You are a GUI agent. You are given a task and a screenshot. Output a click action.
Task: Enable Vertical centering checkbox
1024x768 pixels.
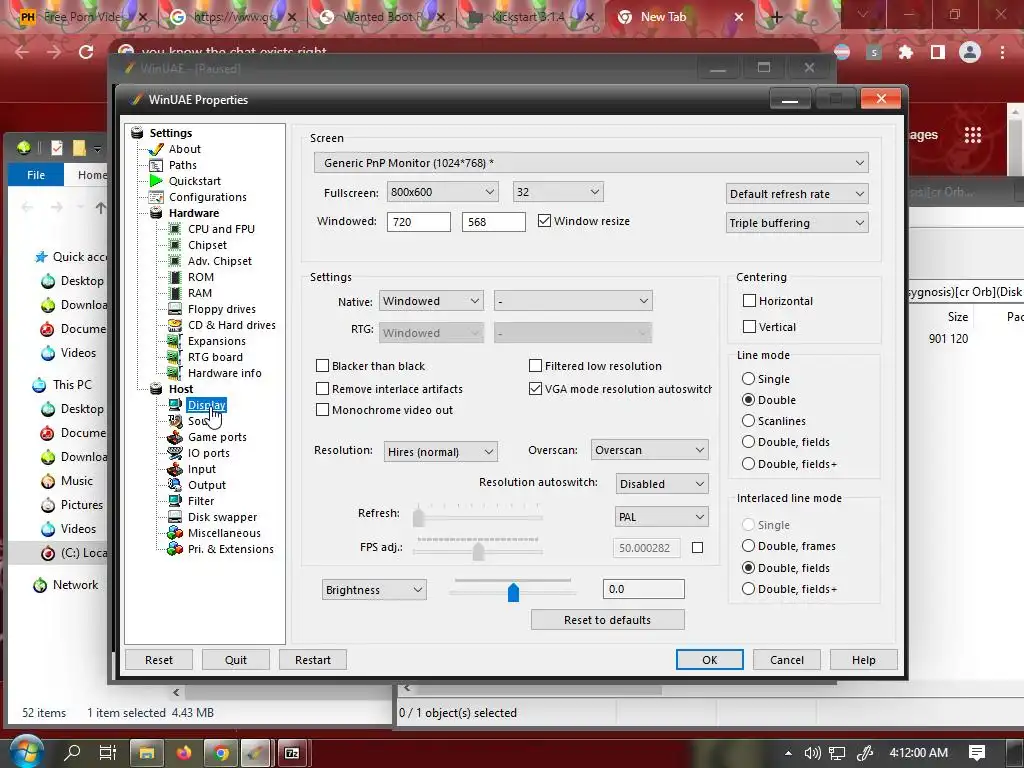(750, 327)
